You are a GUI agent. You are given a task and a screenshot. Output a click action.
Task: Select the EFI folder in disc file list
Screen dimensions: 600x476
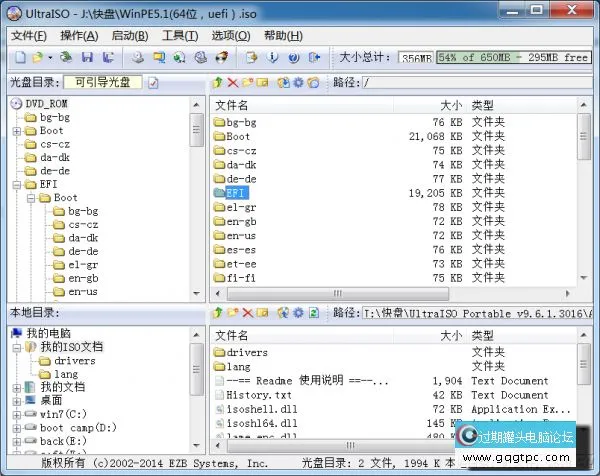(x=232, y=193)
